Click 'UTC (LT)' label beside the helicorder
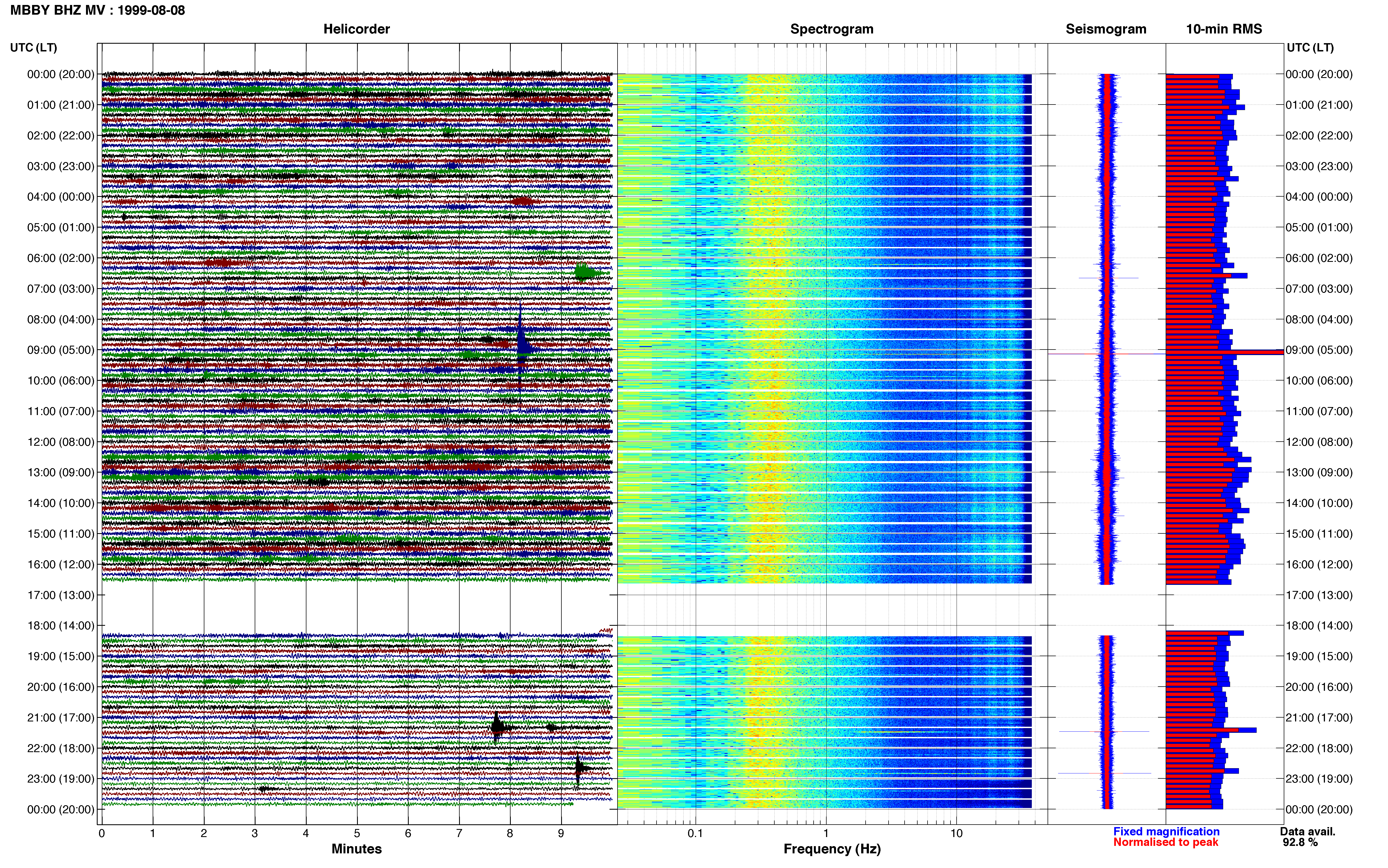This screenshot has width=1388, height=868. (x=33, y=48)
